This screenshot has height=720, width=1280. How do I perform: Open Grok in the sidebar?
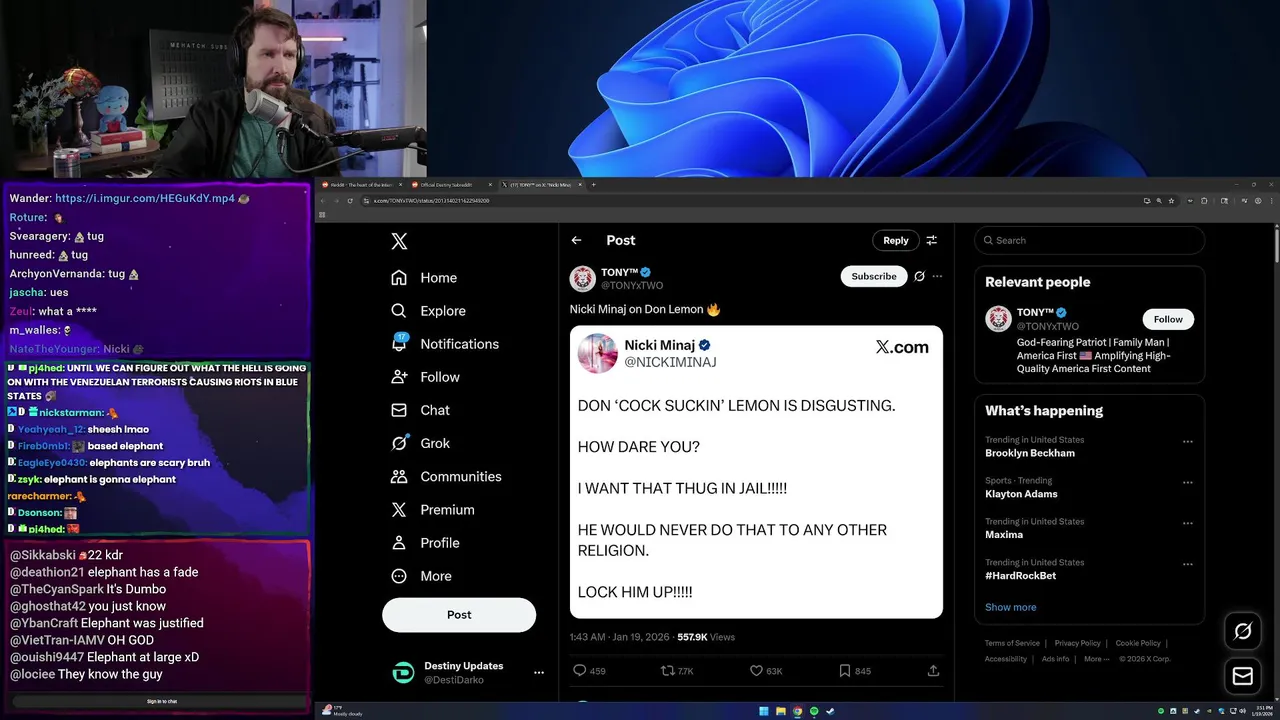(x=420, y=443)
